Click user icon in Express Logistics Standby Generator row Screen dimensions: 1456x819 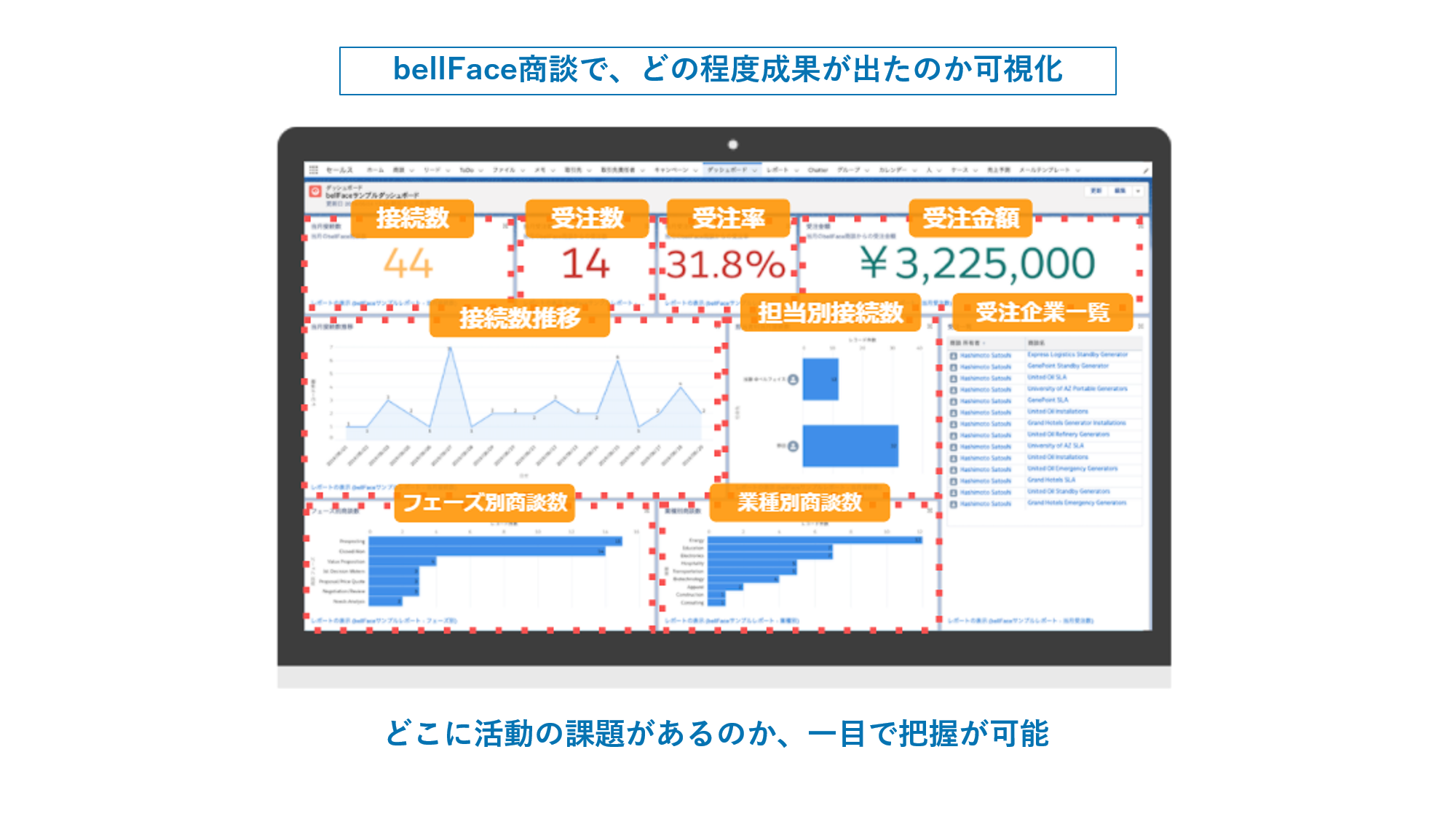[954, 356]
